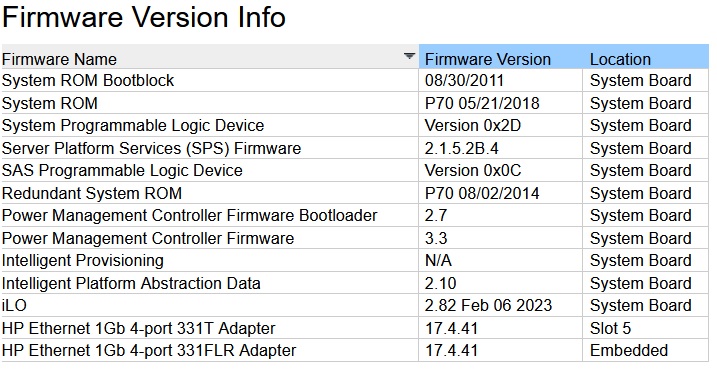Click iLO version 2.82 Feb 06 2023 cell
Image resolution: width=717 pixels, height=377 pixels.
coord(501,306)
